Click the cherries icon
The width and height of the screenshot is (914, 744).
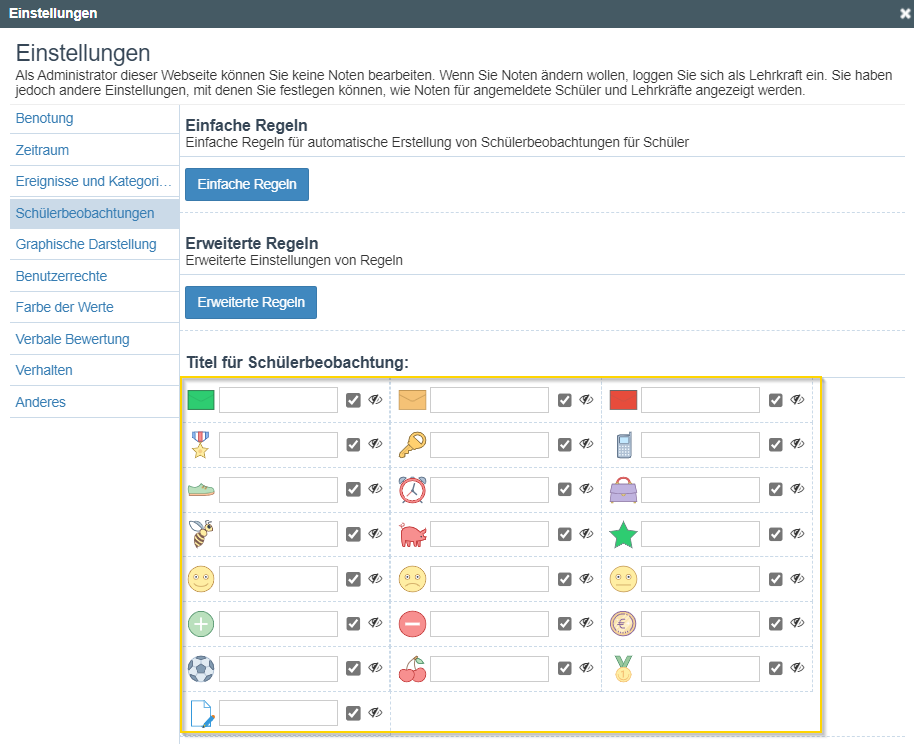point(412,669)
